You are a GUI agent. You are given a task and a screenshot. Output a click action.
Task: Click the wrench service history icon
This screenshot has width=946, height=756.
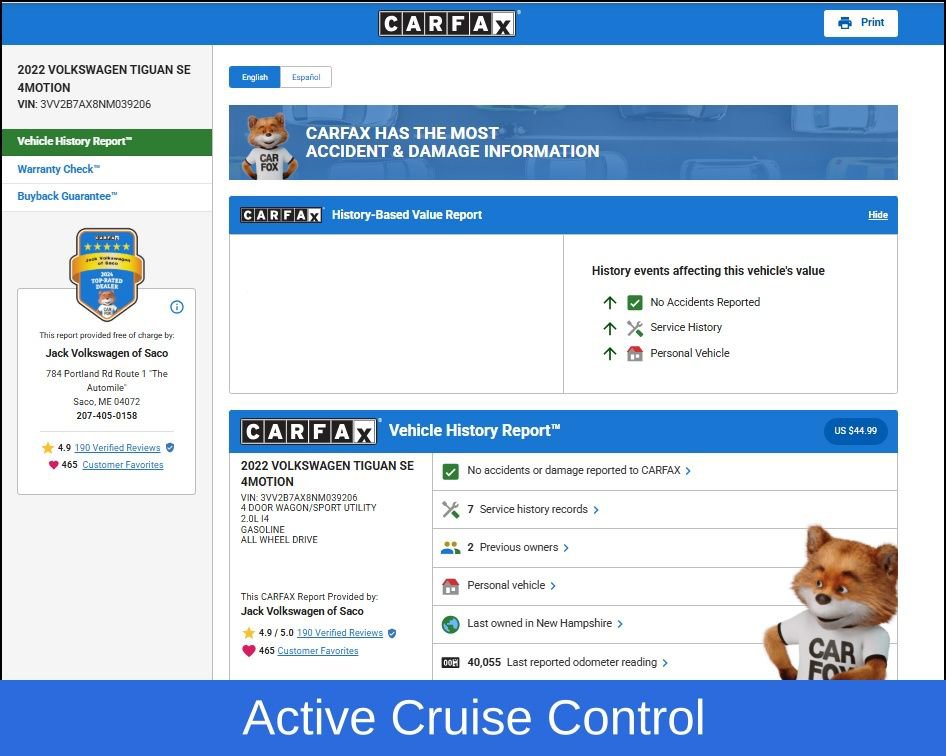click(450, 509)
